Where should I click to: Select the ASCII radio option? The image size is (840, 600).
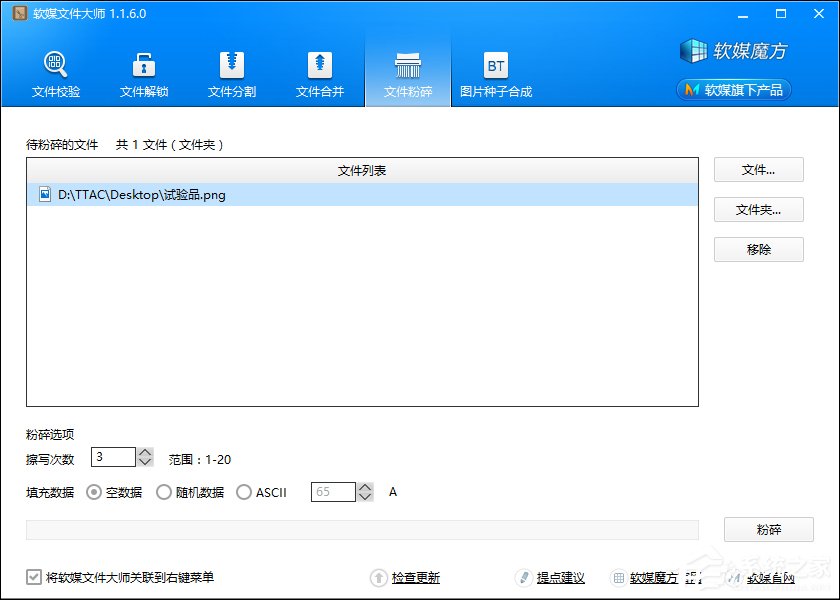click(244, 492)
